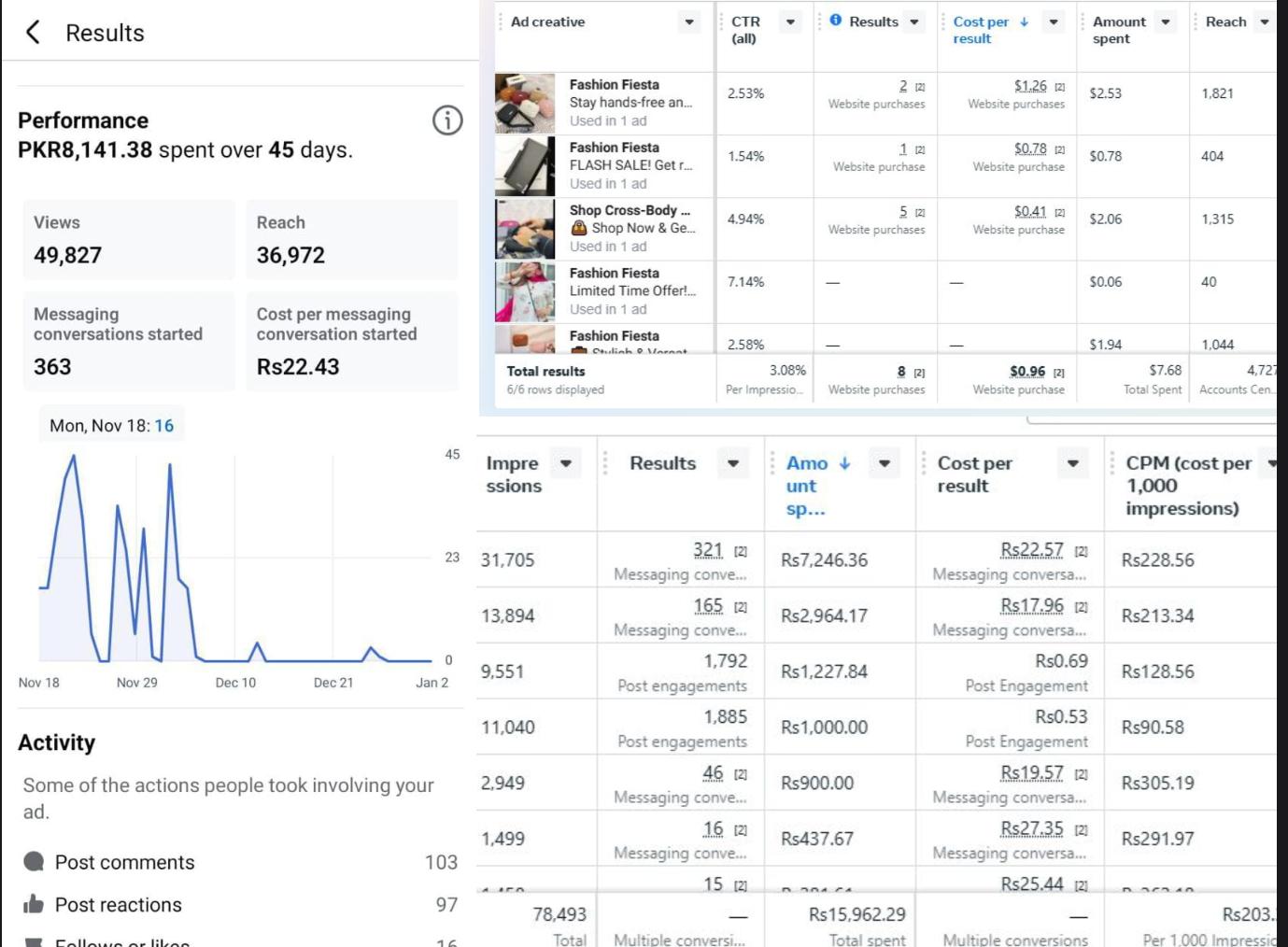Screen dimensions: 1288x947
Task: Click the Post comments count 103
Action: pos(441,862)
